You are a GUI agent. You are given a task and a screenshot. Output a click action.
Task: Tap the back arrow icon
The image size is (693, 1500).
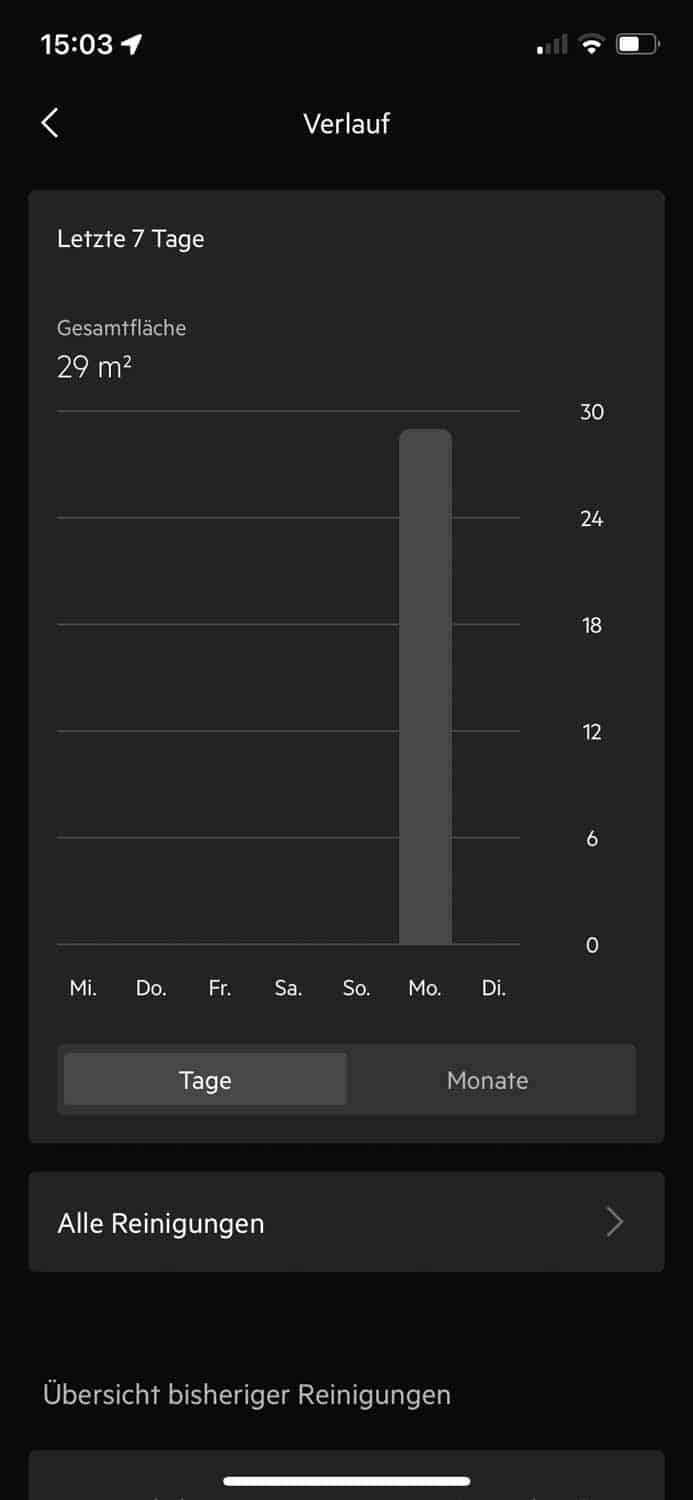click(x=50, y=123)
